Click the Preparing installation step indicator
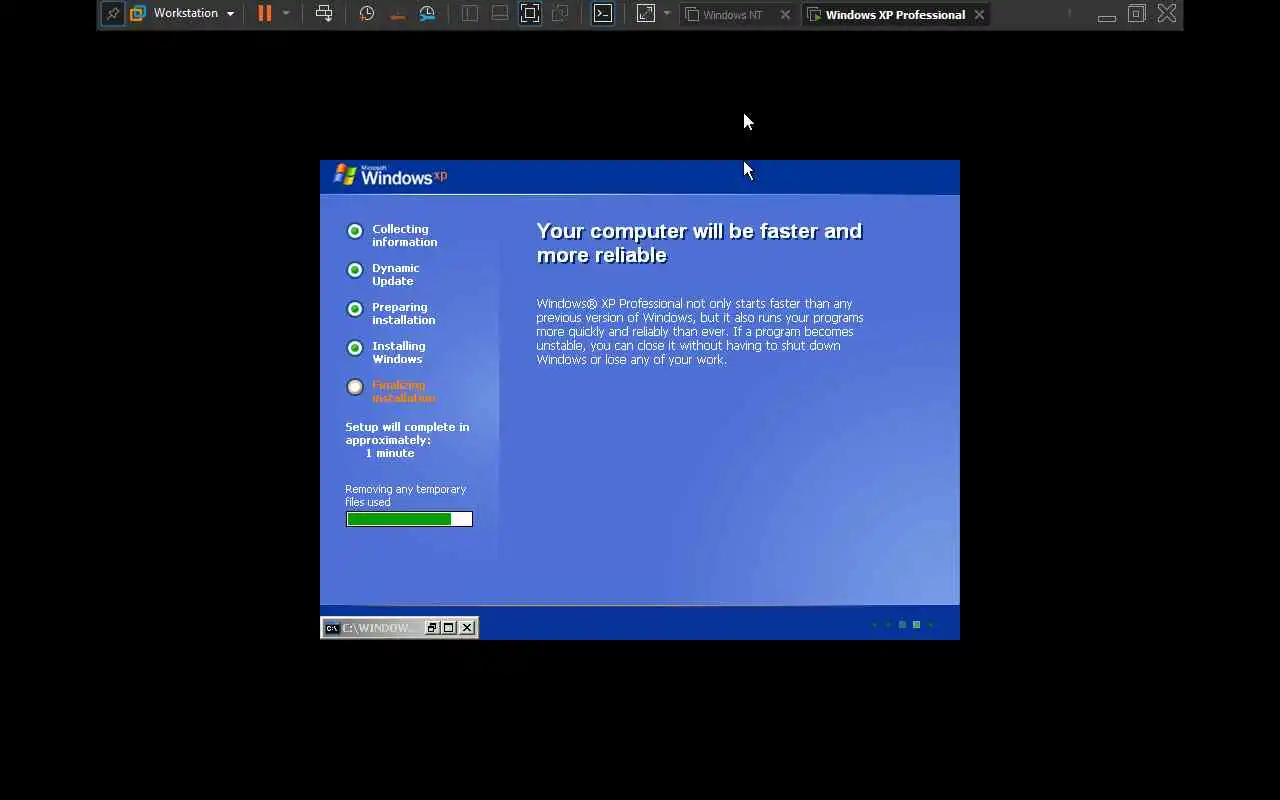1280x800 pixels. [355, 309]
